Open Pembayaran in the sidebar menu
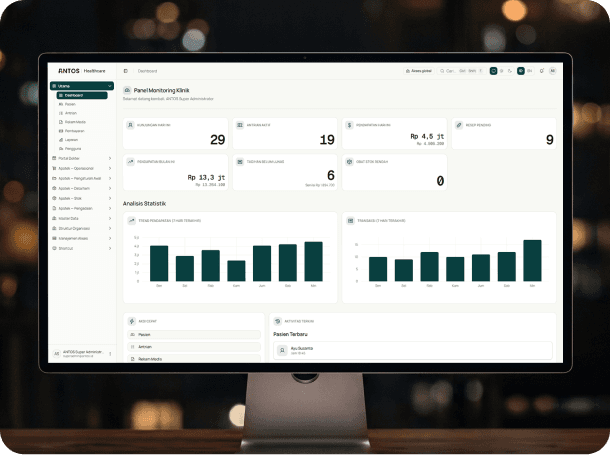This screenshot has height=455, width=610. click(82, 131)
